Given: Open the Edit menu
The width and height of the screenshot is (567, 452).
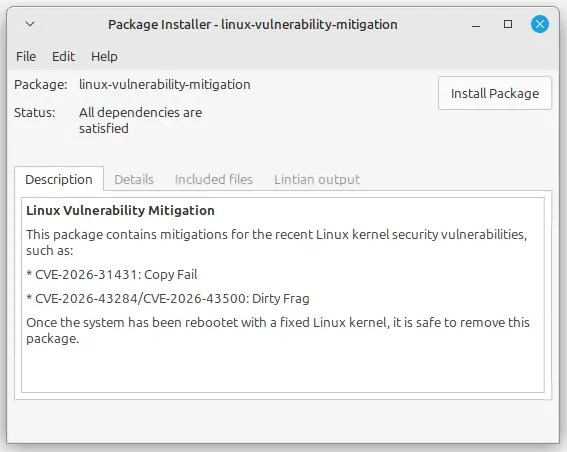Looking at the screenshot, I should 63,56.
